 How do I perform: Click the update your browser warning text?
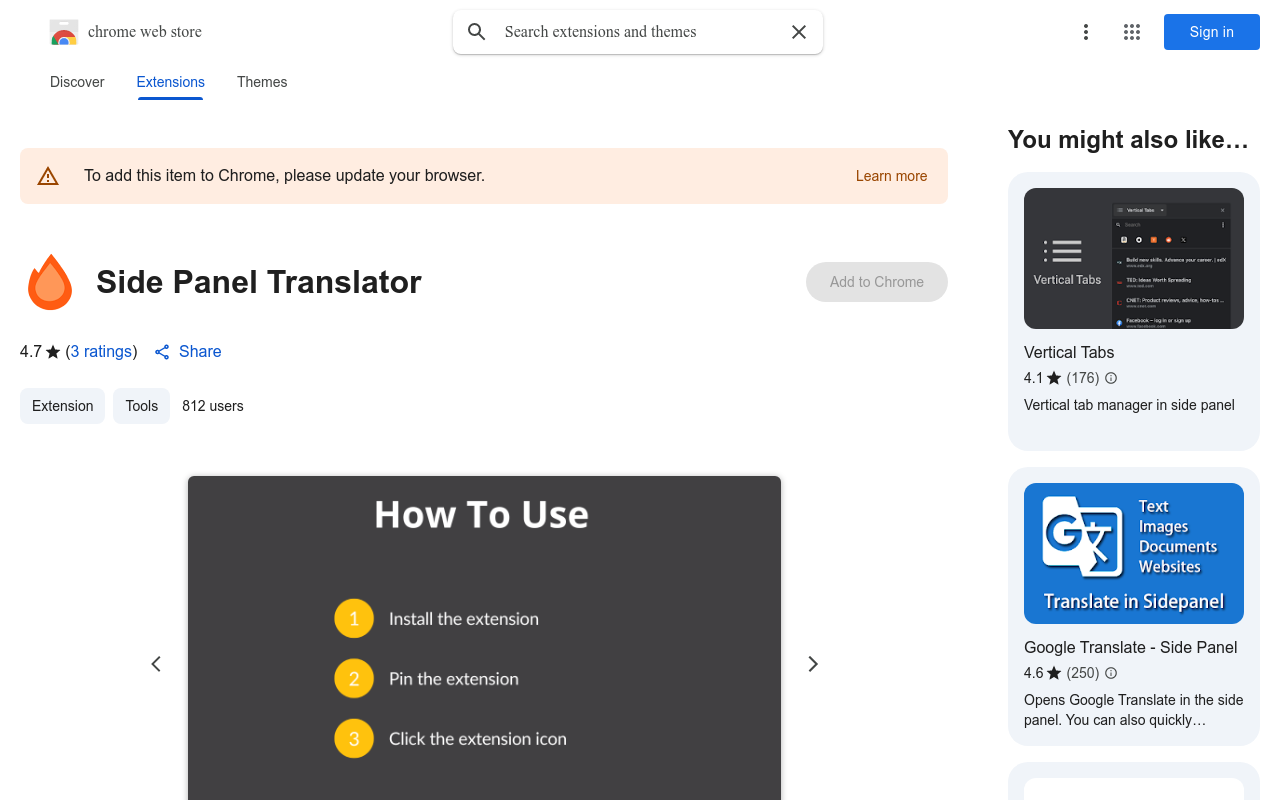coord(285,176)
